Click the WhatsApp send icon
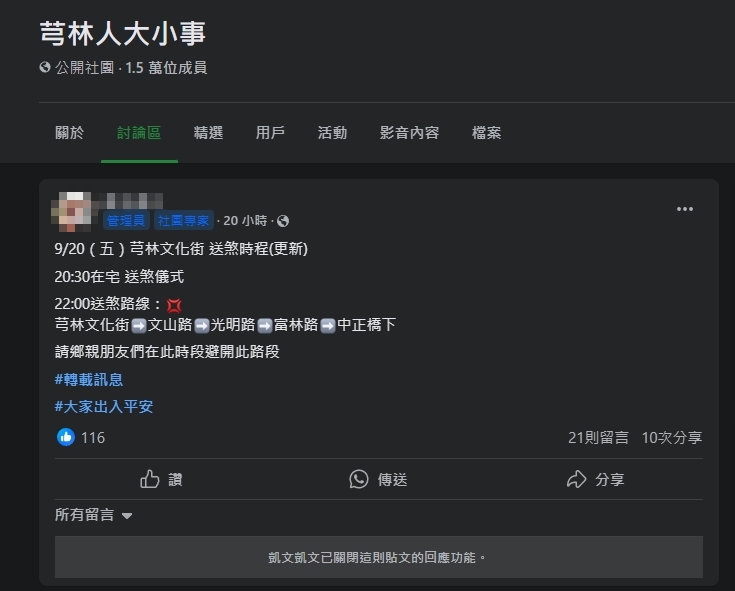This screenshot has height=591, width=735. coord(359,479)
